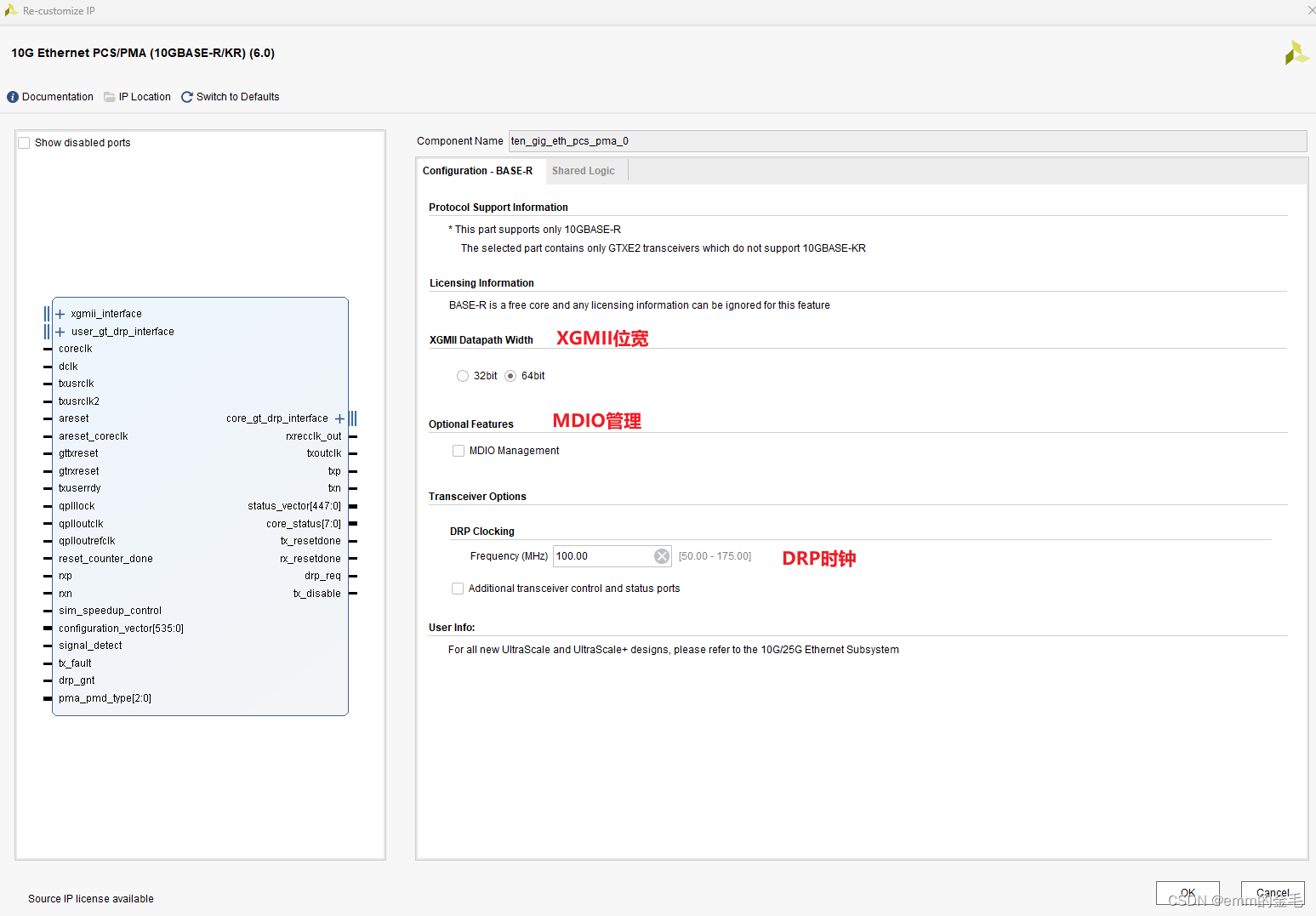The height and width of the screenshot is (916, 1316).
Task: Select the tx_resetdone output port
Action: [x=310, y=541]
